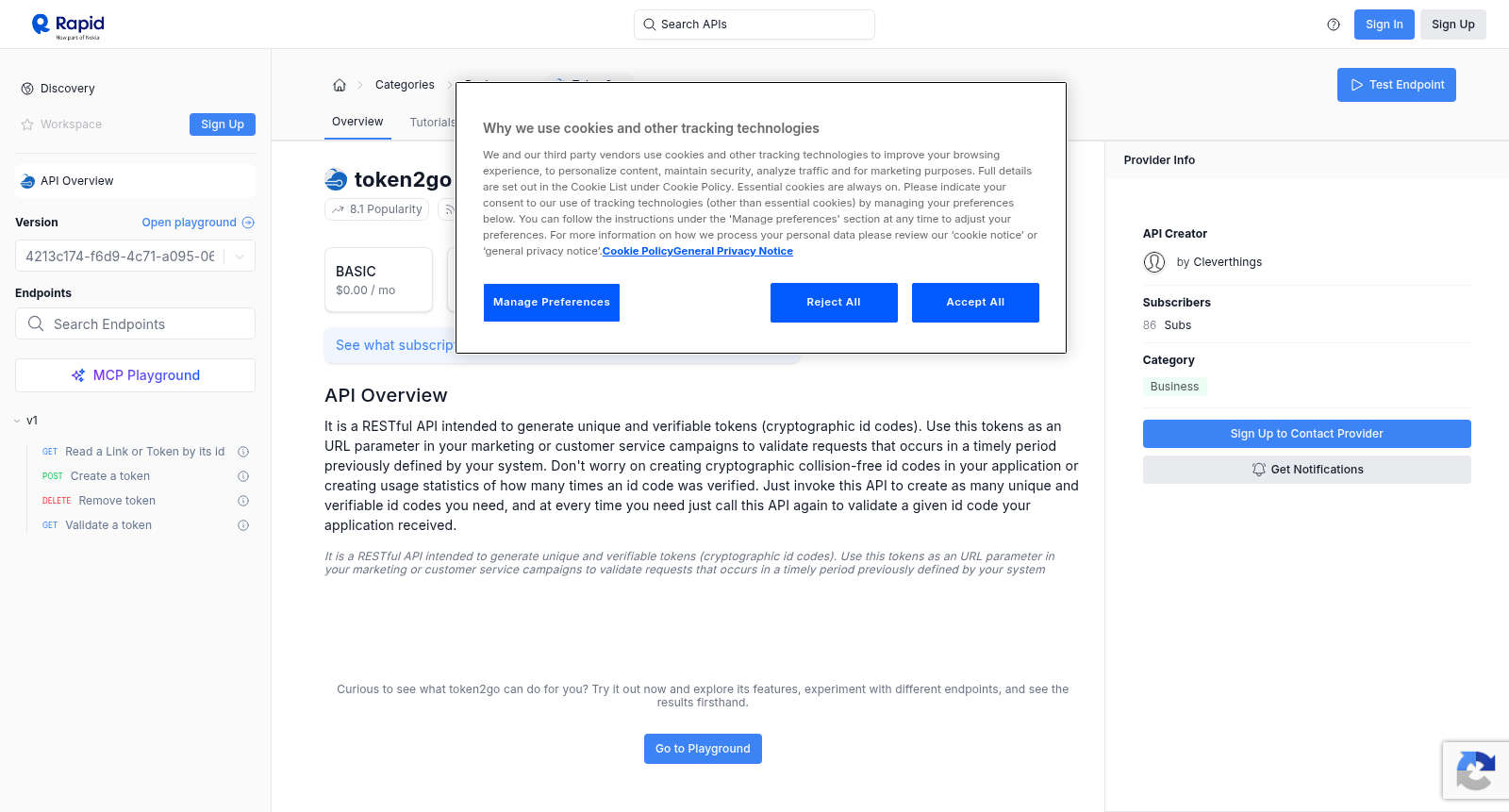Click Sign Up to Contact Provider

1307,434
